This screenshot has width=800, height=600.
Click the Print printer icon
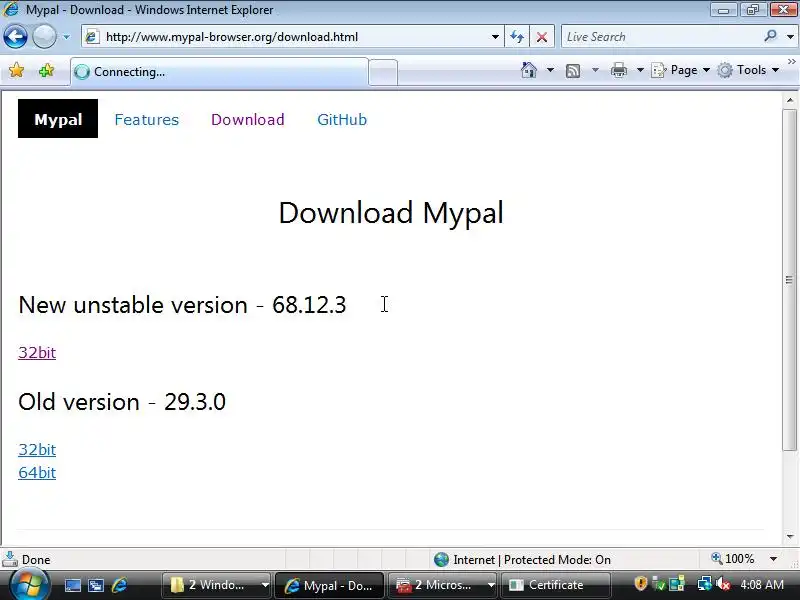pos(619,70)
